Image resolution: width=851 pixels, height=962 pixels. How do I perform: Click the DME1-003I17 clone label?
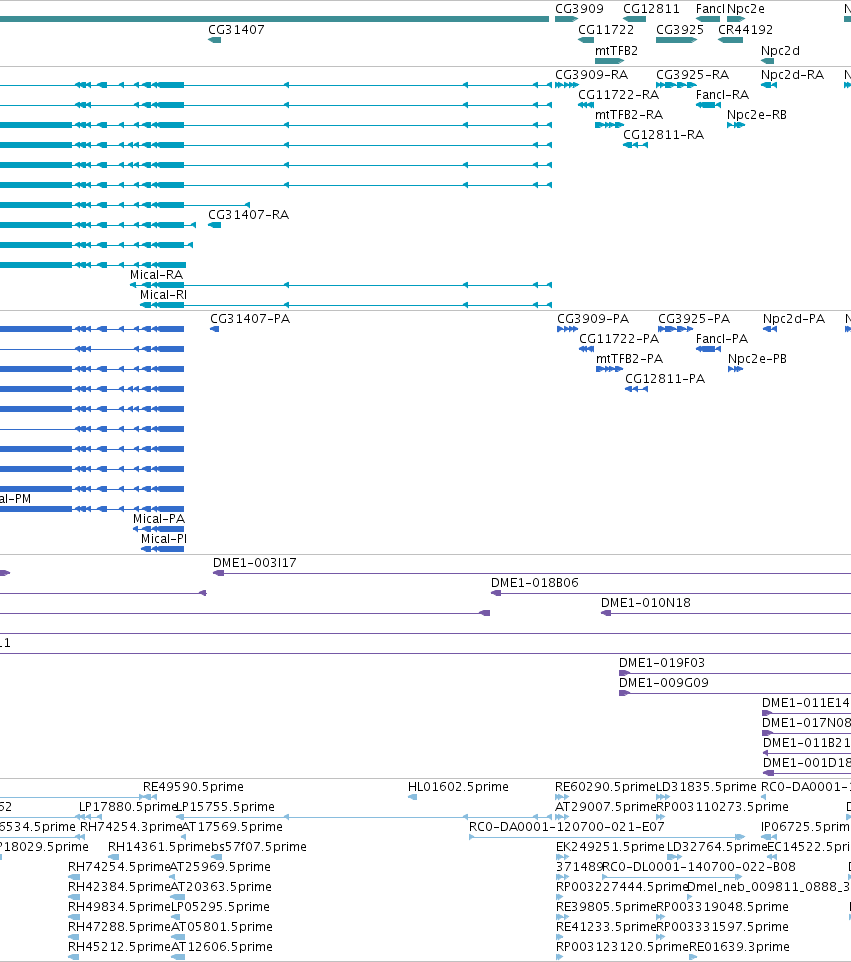coord(255,563)
